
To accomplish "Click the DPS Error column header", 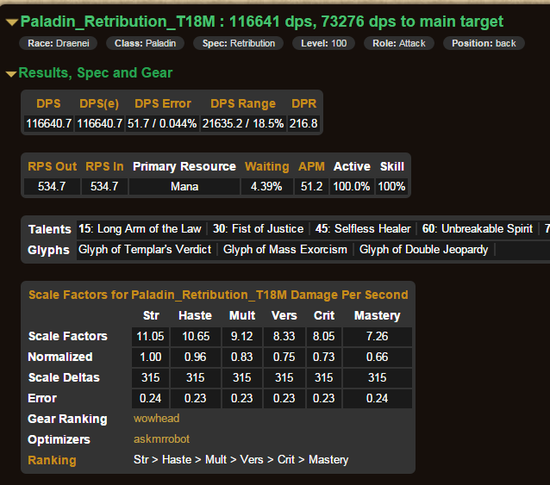I will 163,104.
